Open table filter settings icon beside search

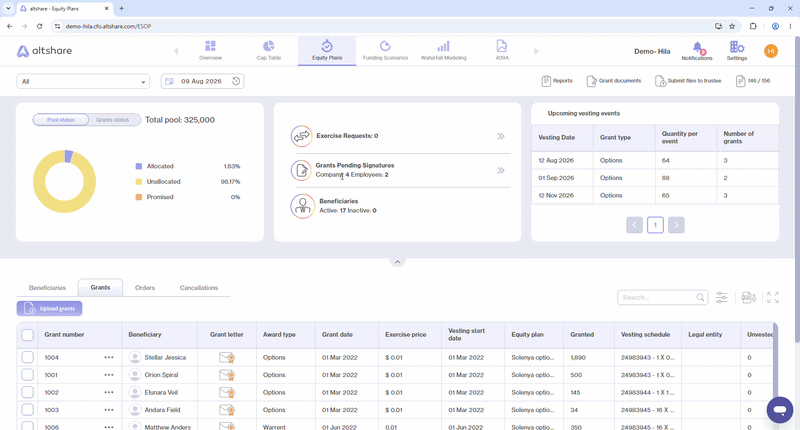tap(721, 297)
